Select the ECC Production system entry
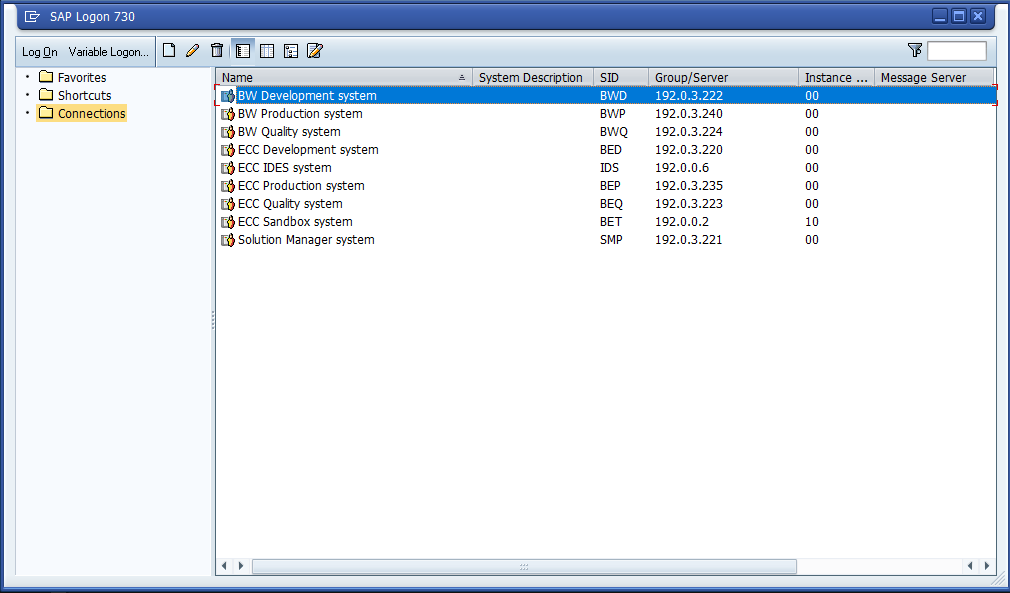 (x=301, y=185)
